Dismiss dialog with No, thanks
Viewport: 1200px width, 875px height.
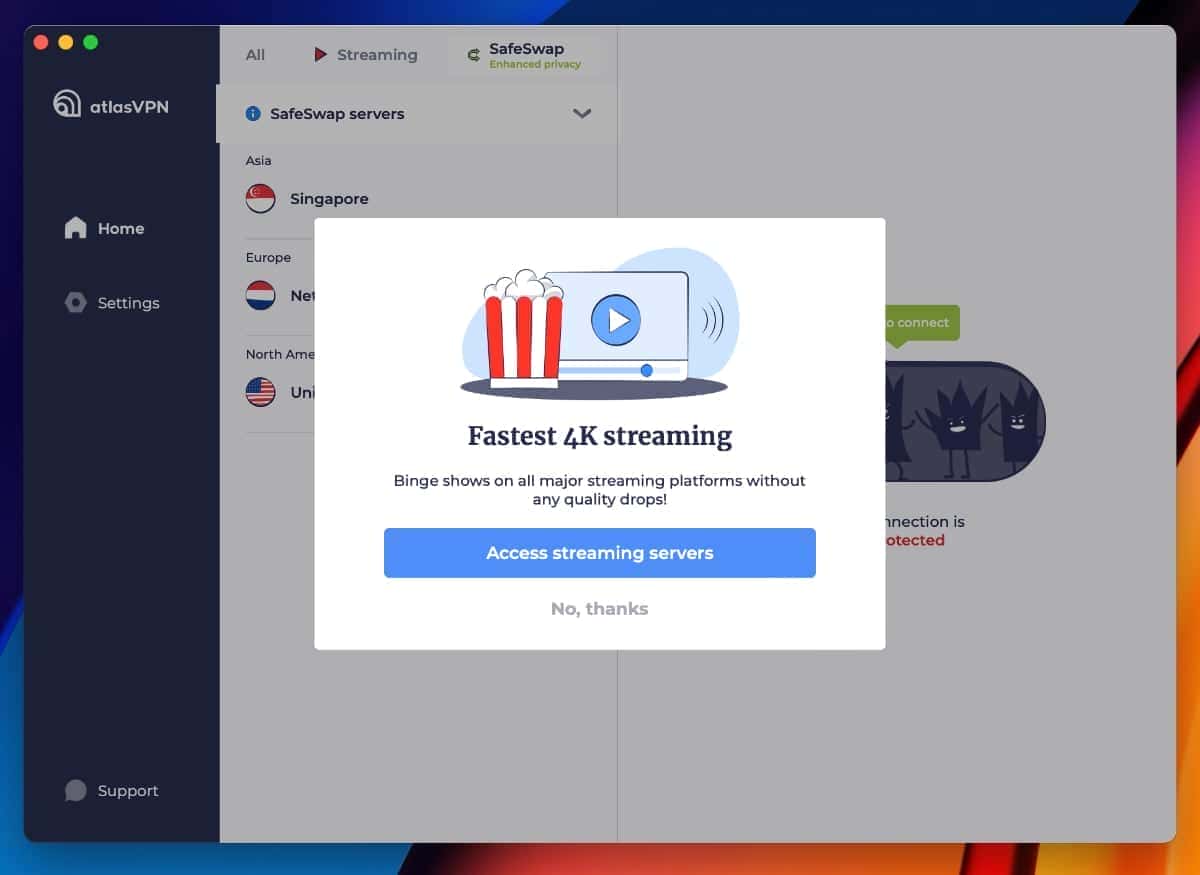point(600,609)
